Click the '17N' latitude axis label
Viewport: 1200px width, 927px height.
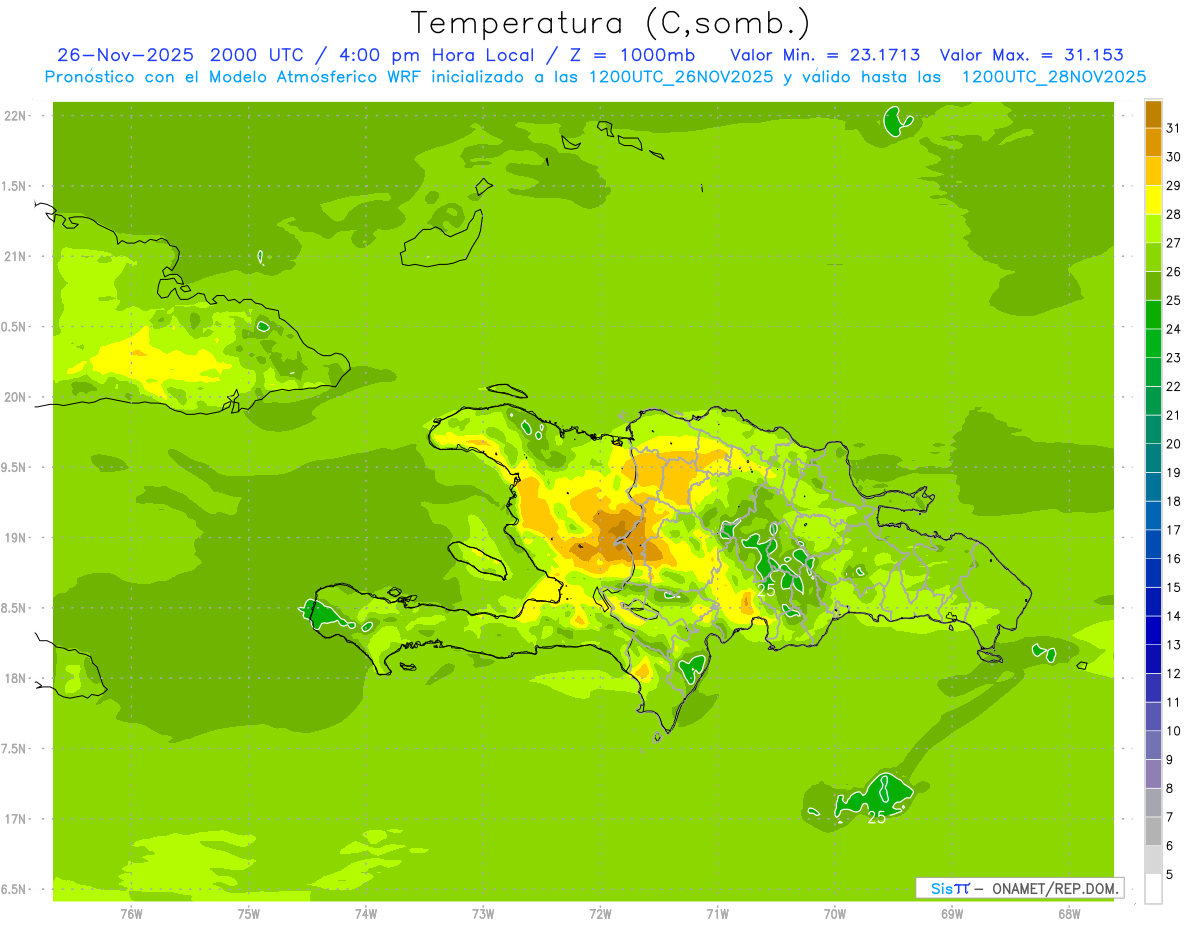click(x=15, y=819)
